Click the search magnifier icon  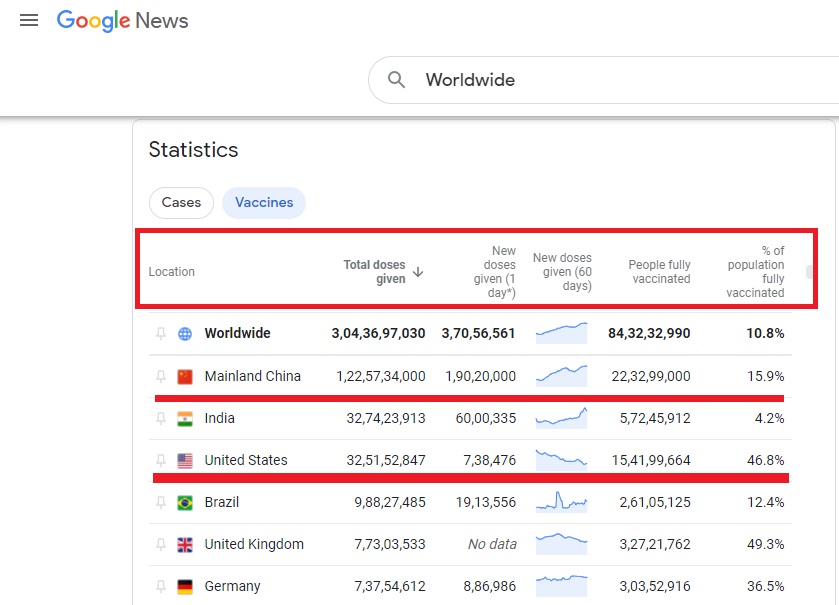396,80
